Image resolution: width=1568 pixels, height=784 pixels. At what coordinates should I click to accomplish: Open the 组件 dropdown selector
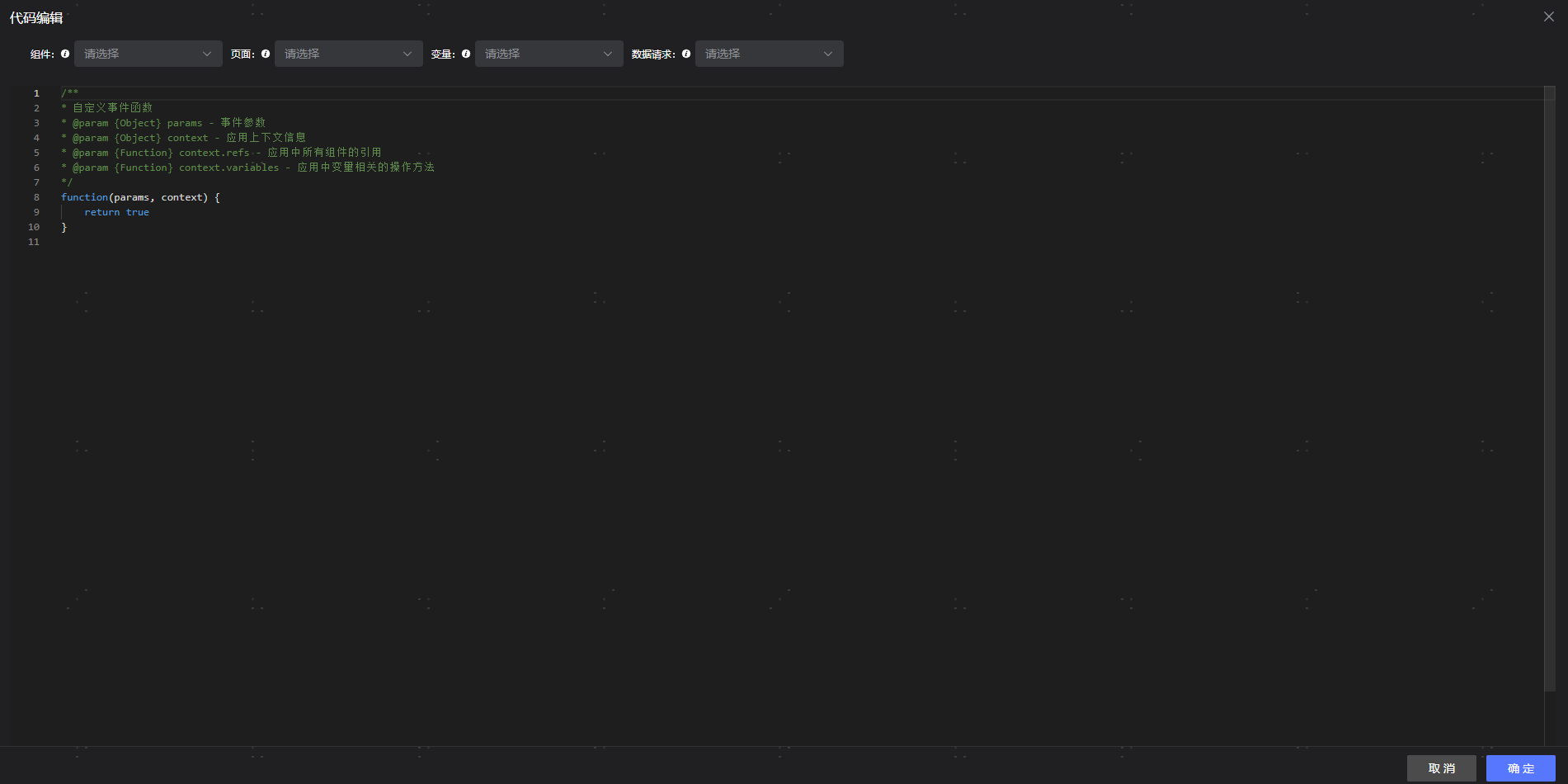click(148, 54)
